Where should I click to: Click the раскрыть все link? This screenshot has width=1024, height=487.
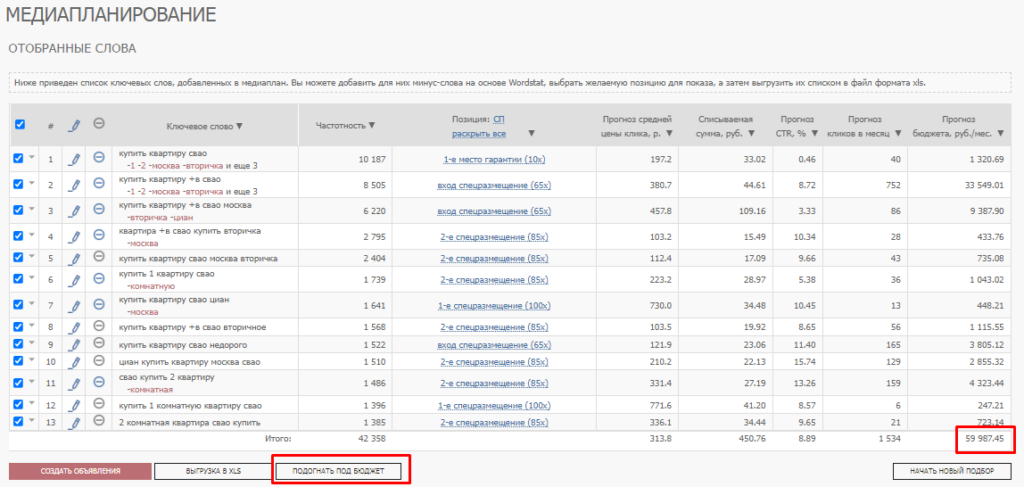[x=478, y=133]
